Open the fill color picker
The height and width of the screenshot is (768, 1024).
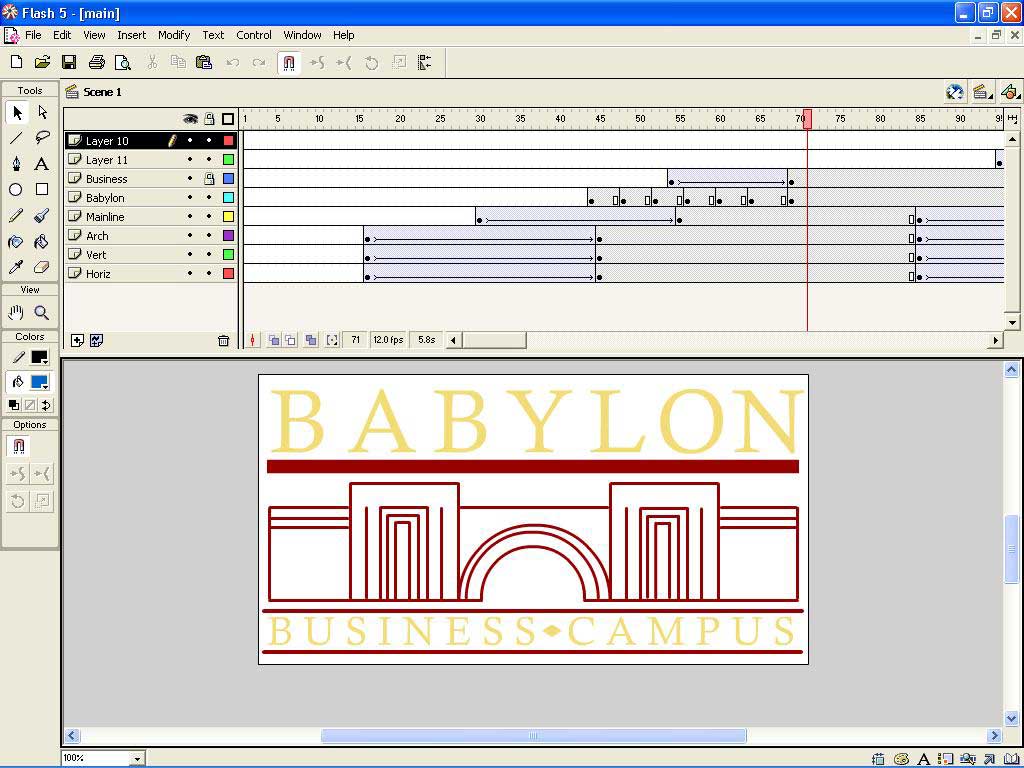tap(40, 382)
